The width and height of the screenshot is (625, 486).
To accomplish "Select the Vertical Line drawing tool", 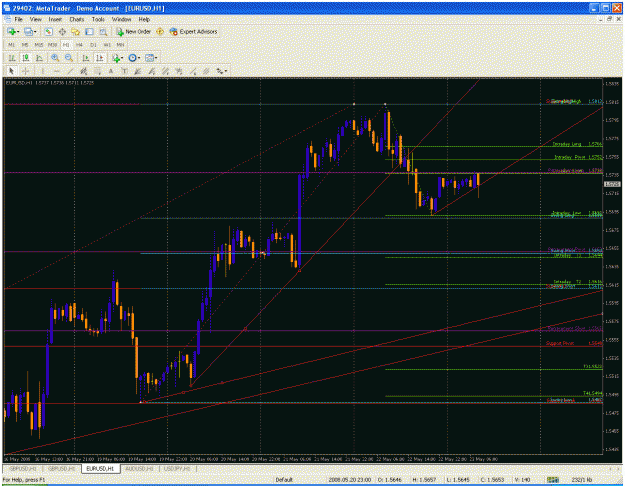I will coord(42,71).
